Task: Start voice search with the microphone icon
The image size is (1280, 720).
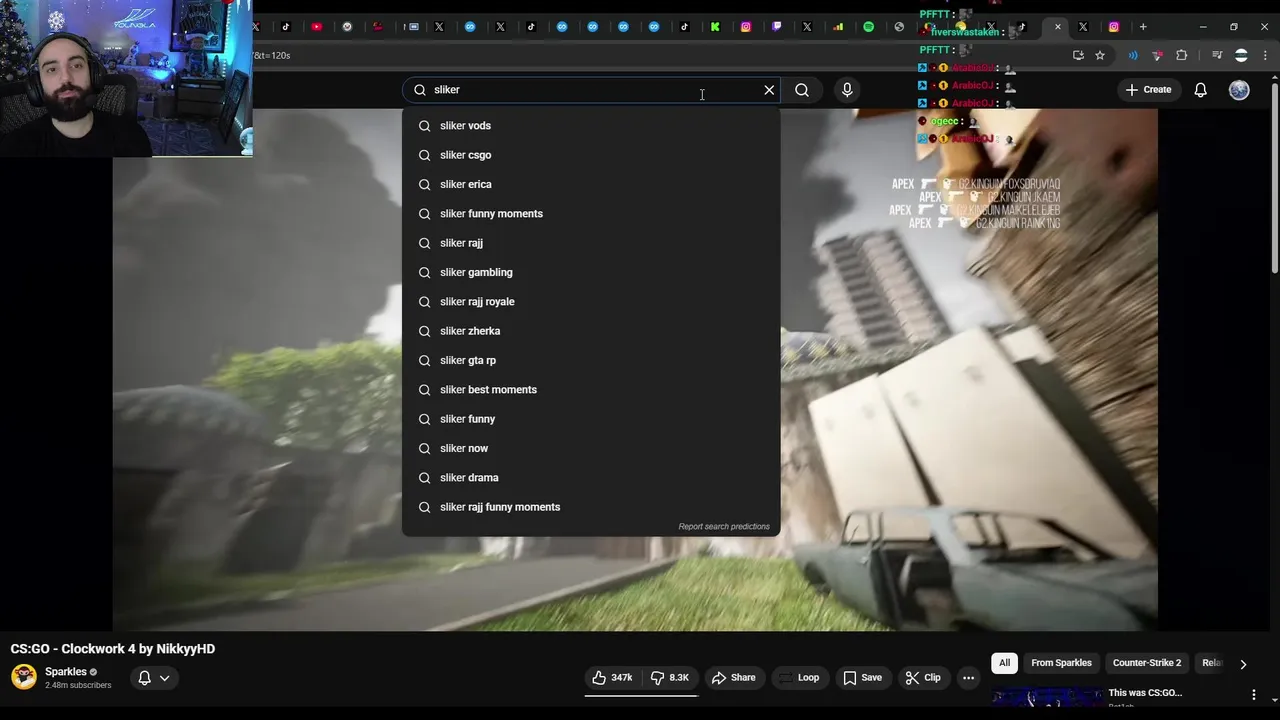Action: click(847, 90)
